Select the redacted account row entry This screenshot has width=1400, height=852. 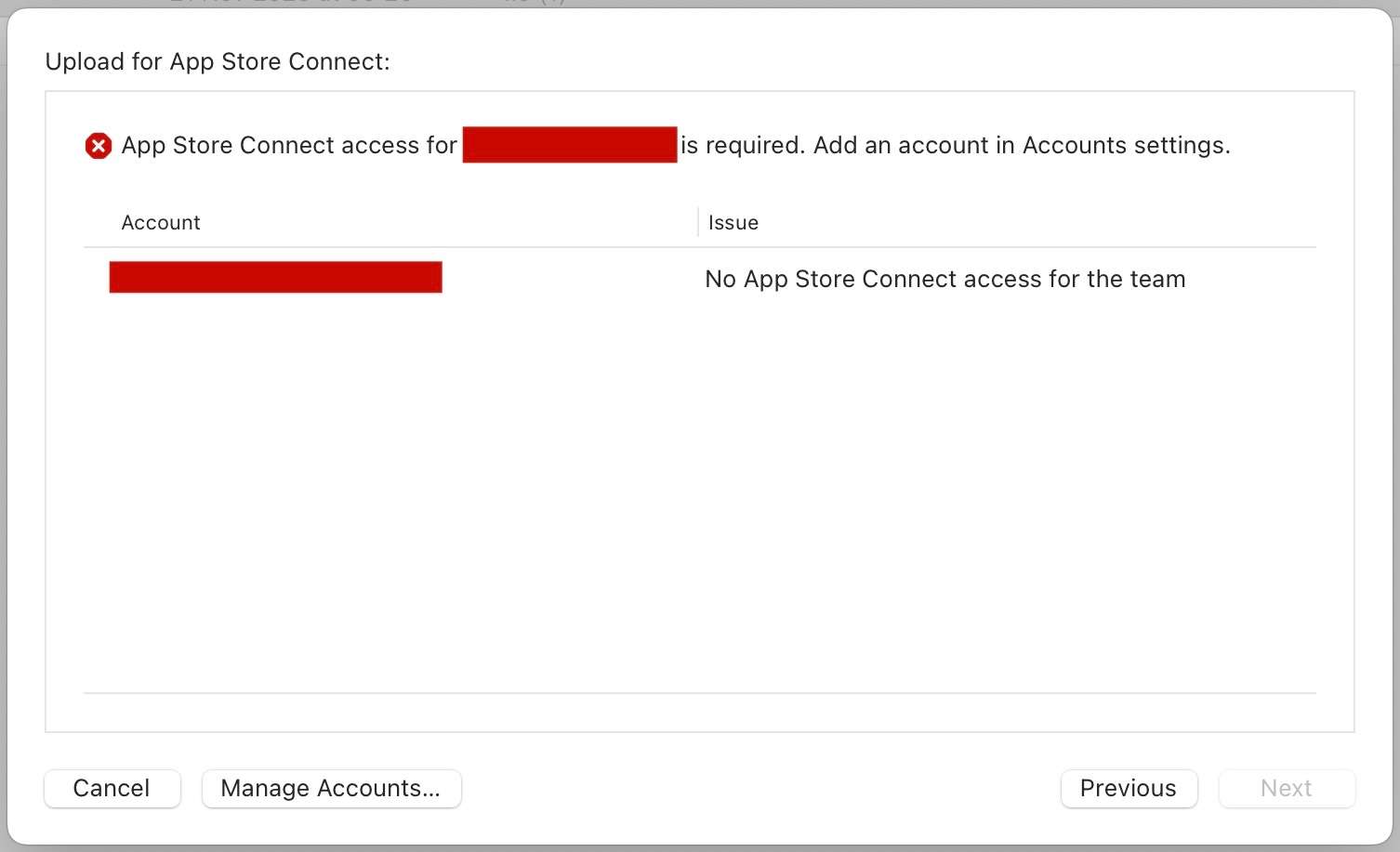275,278
